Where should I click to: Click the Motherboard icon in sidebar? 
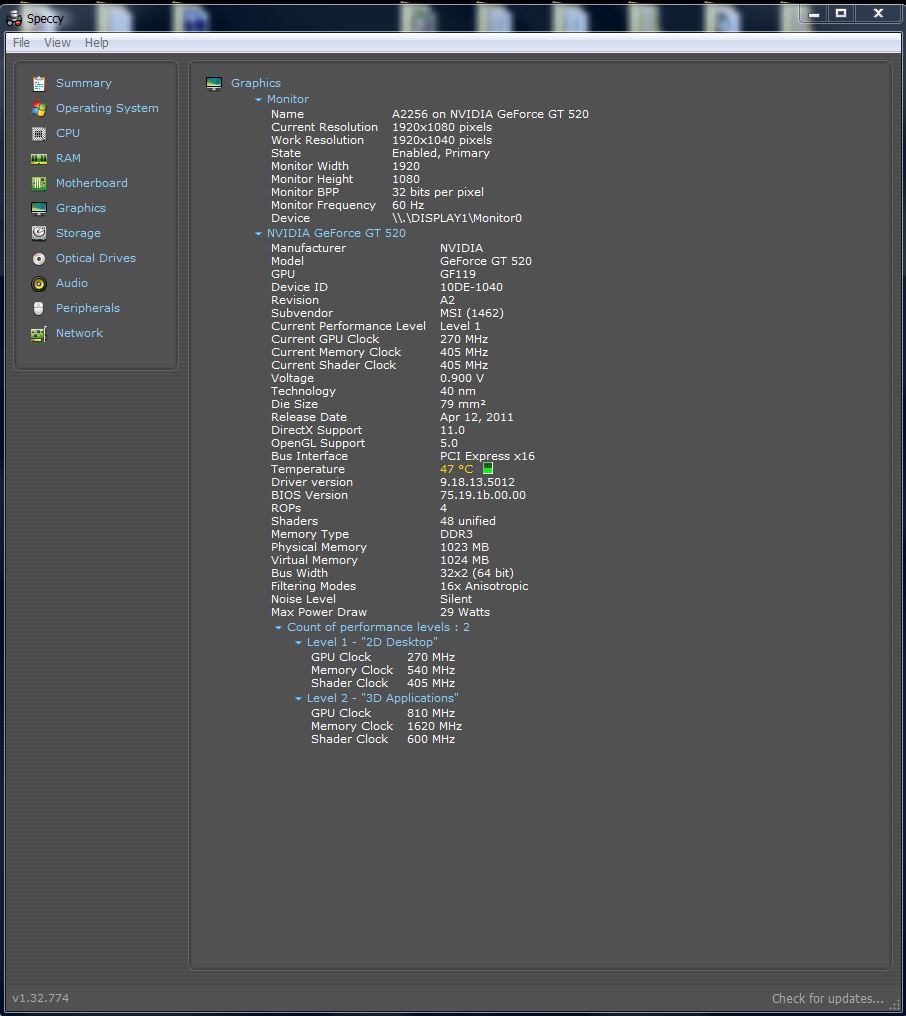(39, 183)
